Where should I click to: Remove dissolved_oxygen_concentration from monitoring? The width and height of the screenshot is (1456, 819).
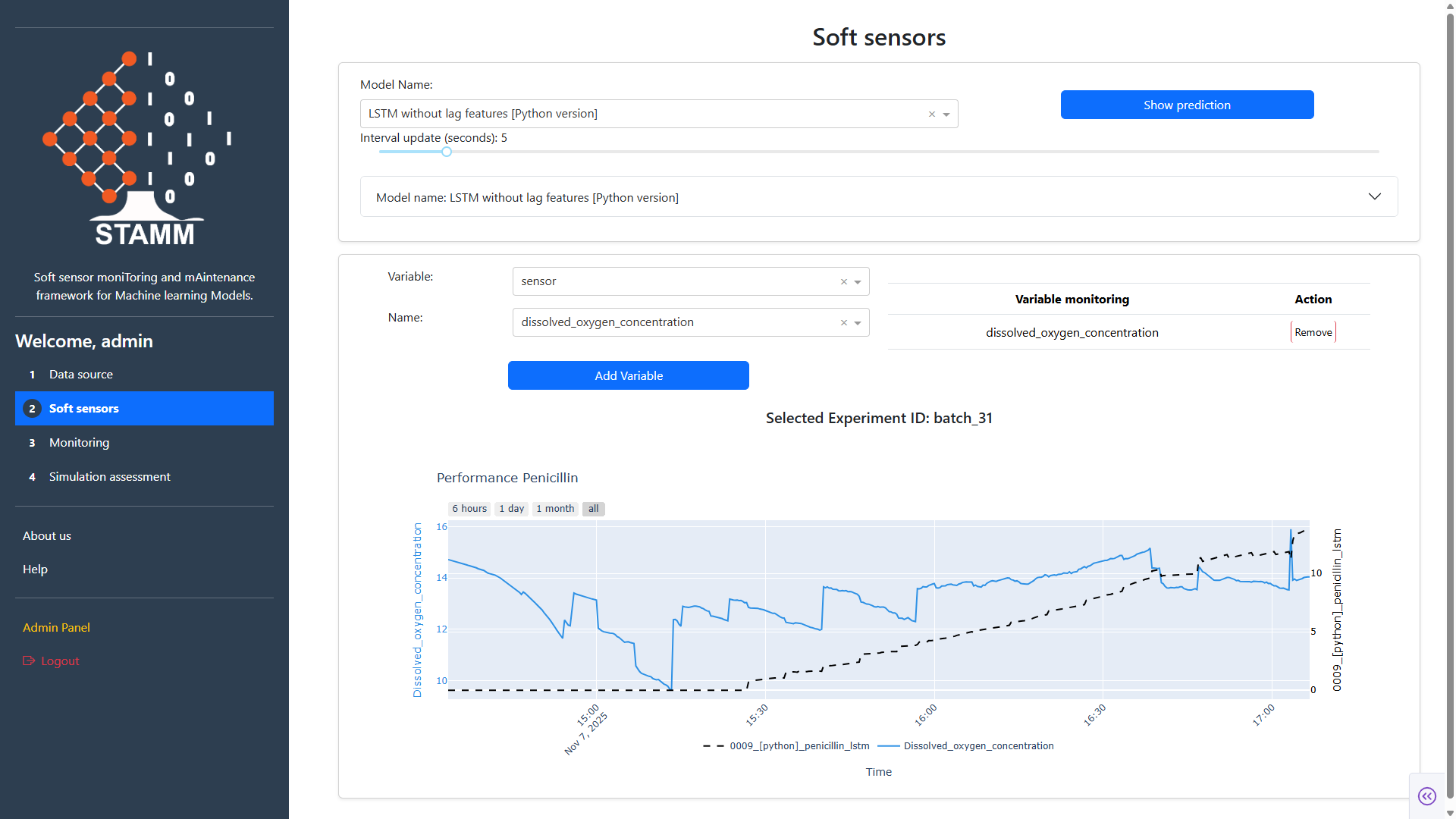pos(1313,332)
